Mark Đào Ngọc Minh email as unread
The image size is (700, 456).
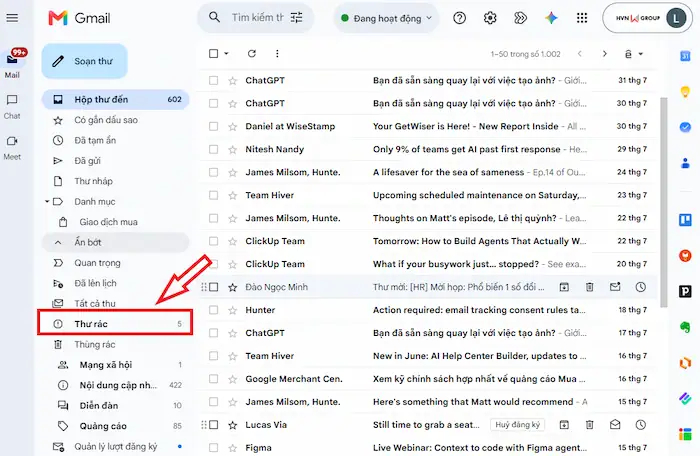coord(615,287)
